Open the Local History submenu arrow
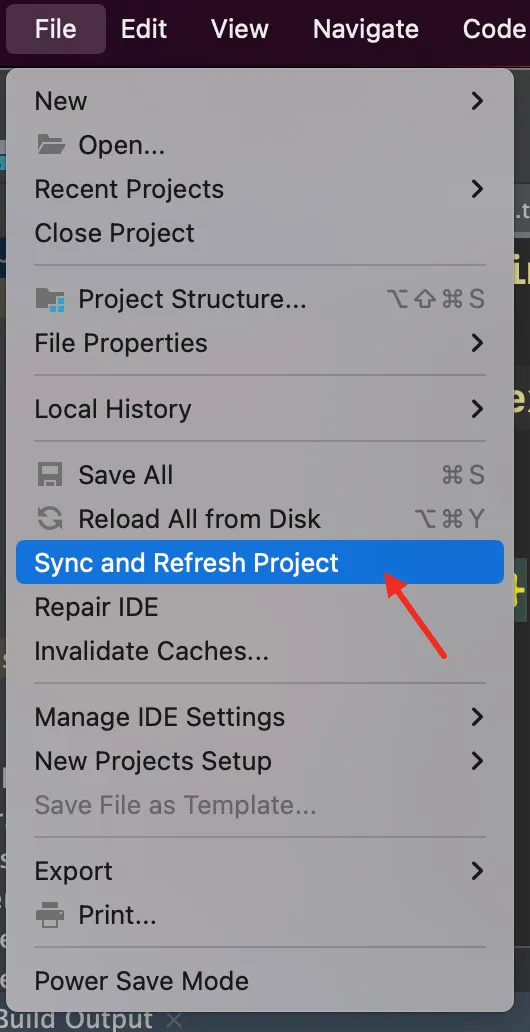 tap(477, 409)
